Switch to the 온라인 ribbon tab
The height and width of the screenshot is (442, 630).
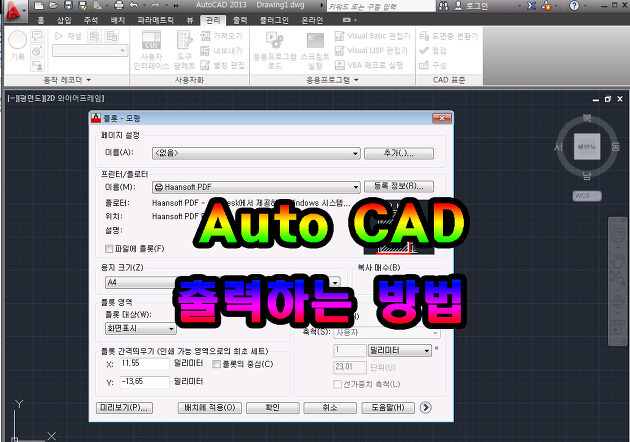[312, 20]
